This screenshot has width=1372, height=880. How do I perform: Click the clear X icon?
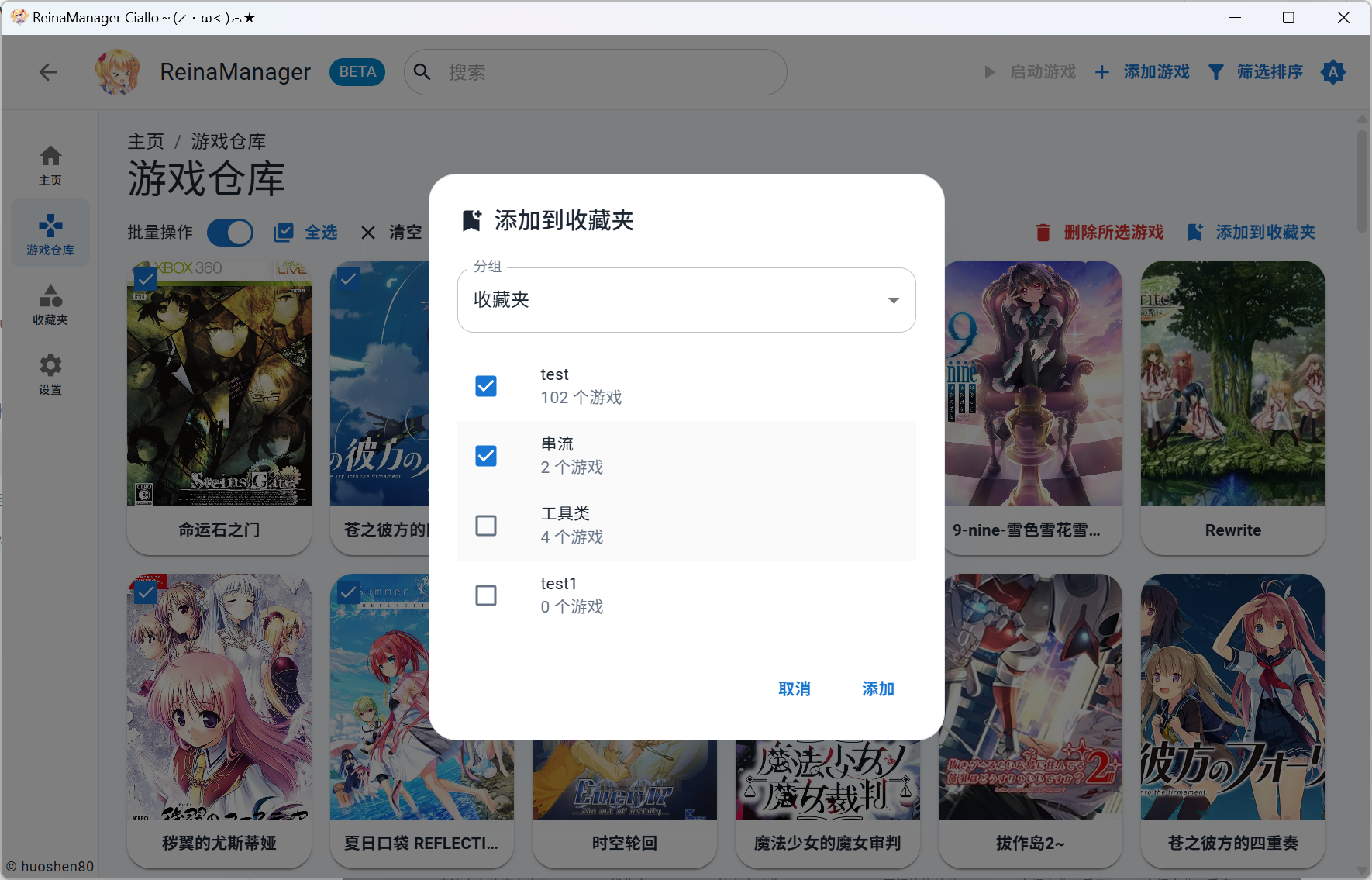click(368, 233)
